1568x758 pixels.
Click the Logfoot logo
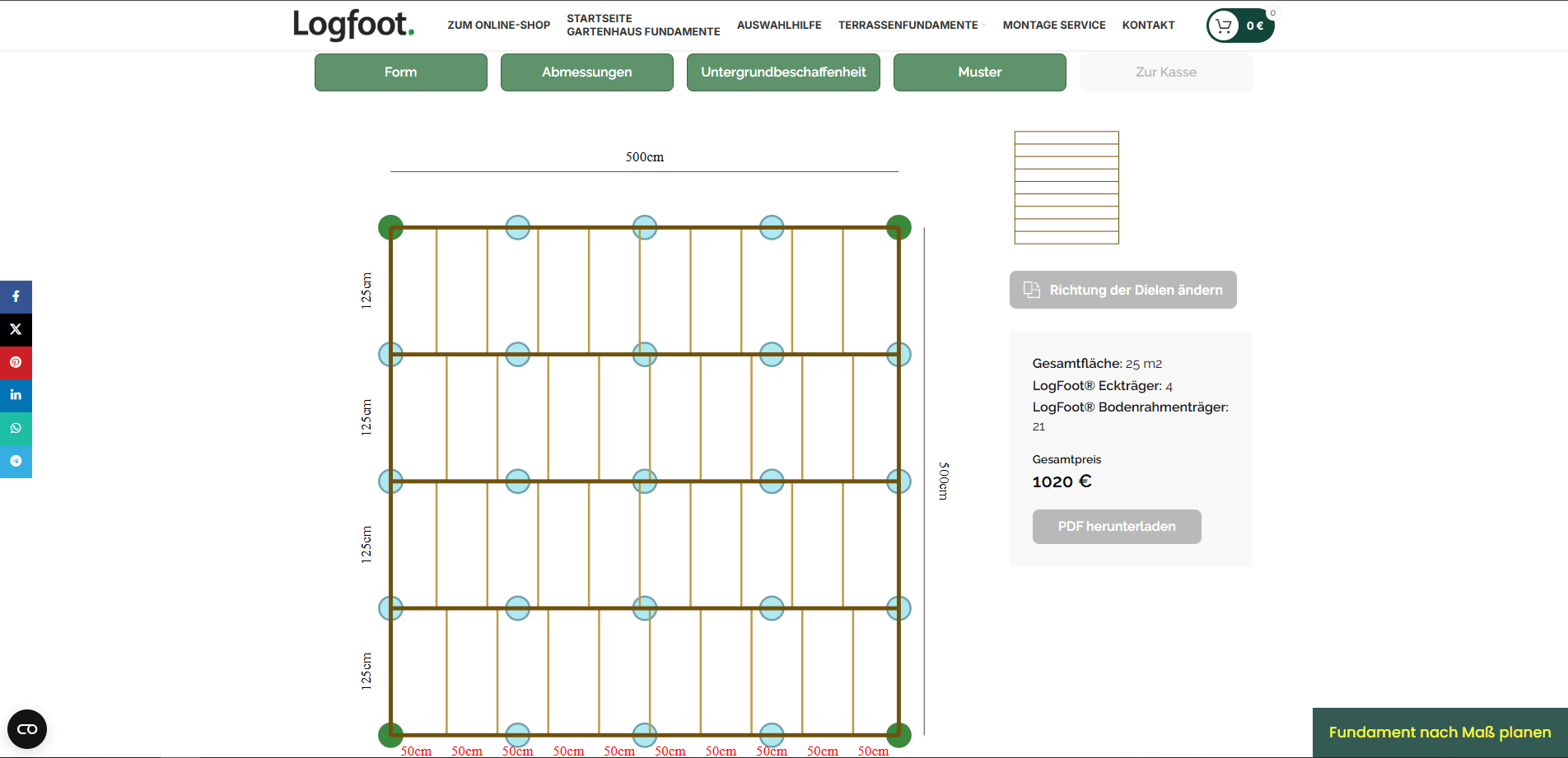(x=354, y=25)
